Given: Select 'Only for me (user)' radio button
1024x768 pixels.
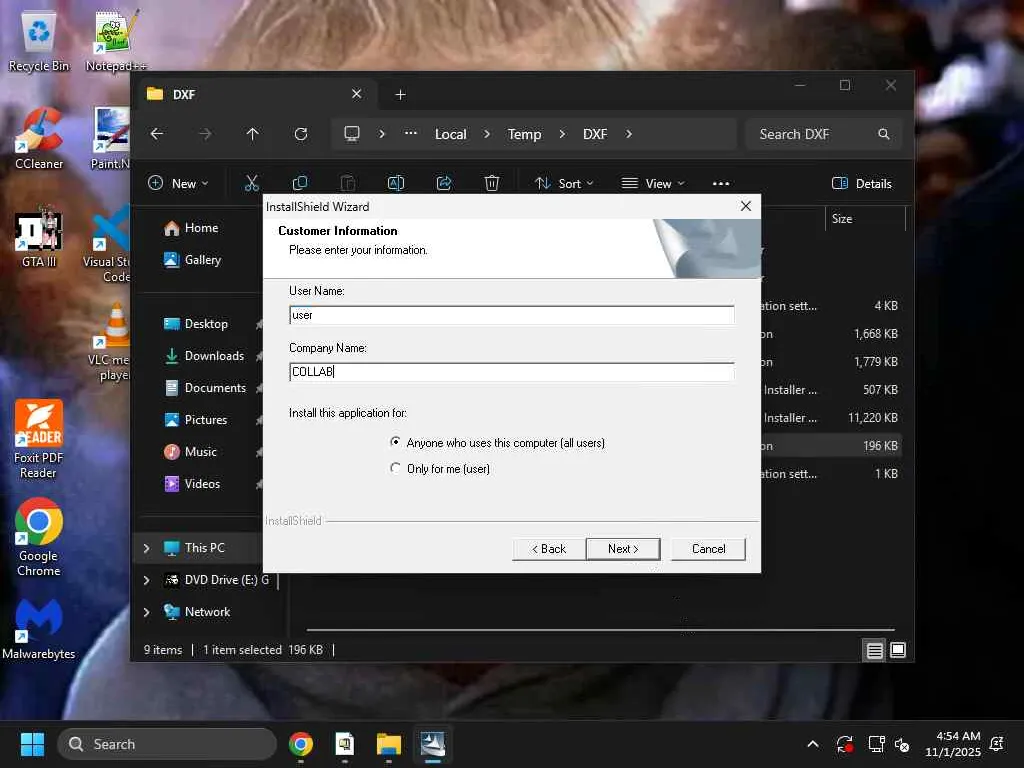Looking at the screenshot, I should 396,468.
